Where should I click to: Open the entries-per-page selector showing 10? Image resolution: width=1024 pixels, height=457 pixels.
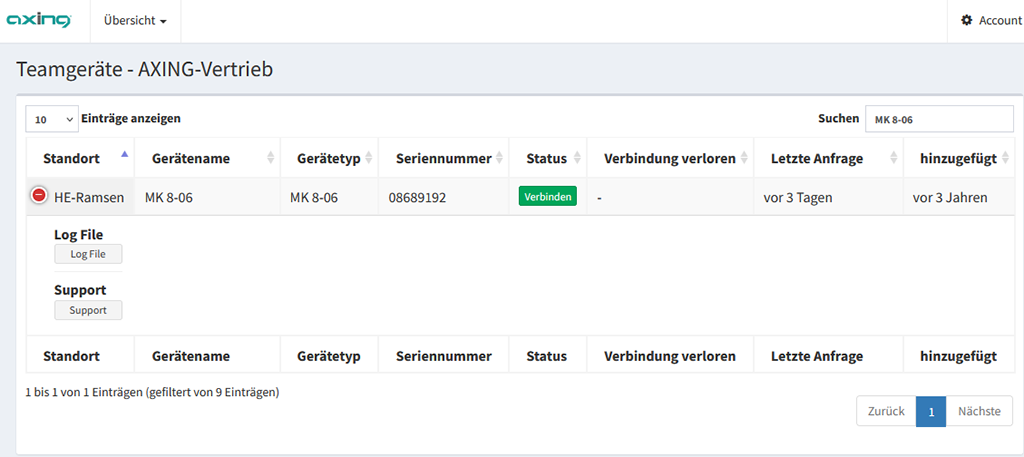pos(52,119)
